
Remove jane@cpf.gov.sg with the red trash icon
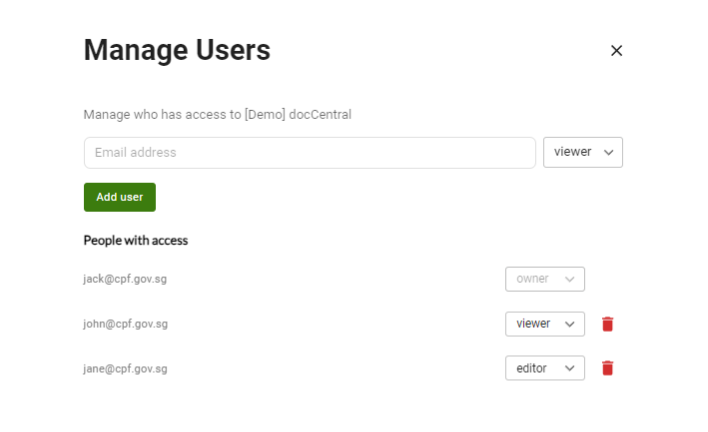tap(607, 368)
